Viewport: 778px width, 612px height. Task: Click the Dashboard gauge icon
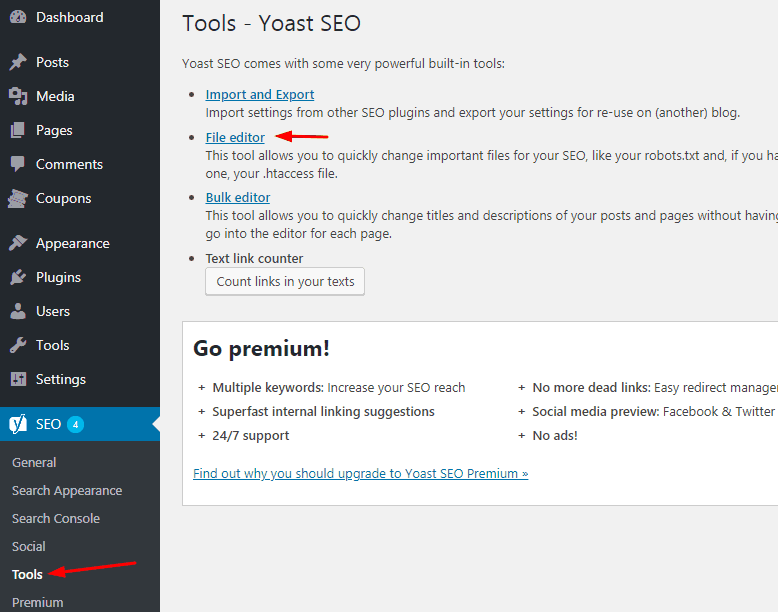[18, 17]
